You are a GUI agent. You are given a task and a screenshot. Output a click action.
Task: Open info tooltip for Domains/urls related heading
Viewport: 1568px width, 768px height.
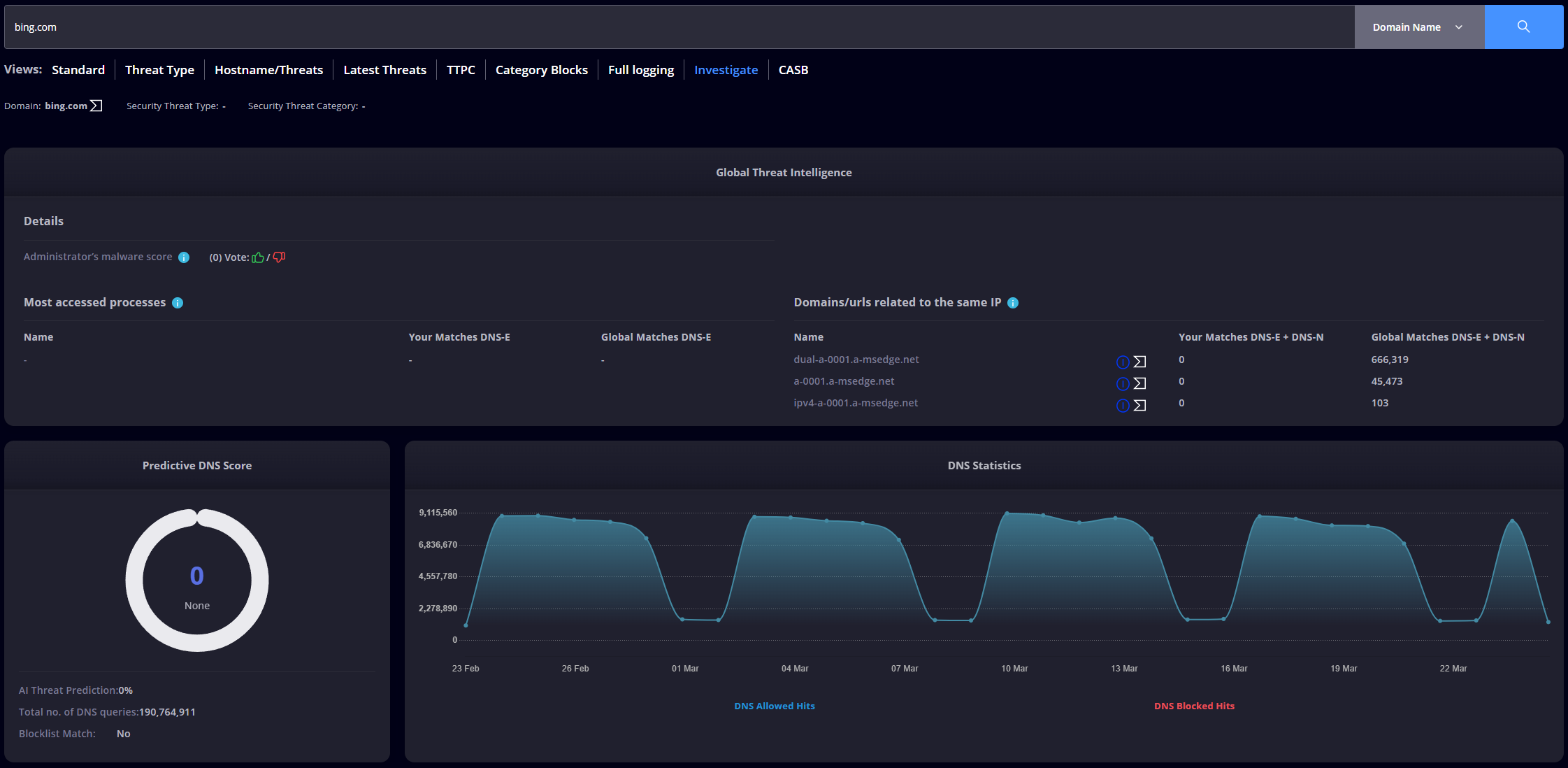point(1013,303)
